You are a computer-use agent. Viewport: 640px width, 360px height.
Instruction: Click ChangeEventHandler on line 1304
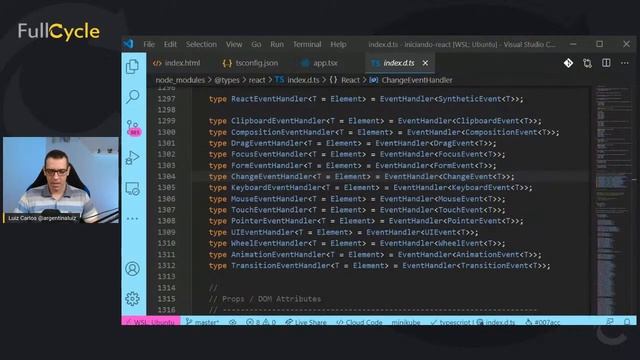pos(271,176)
